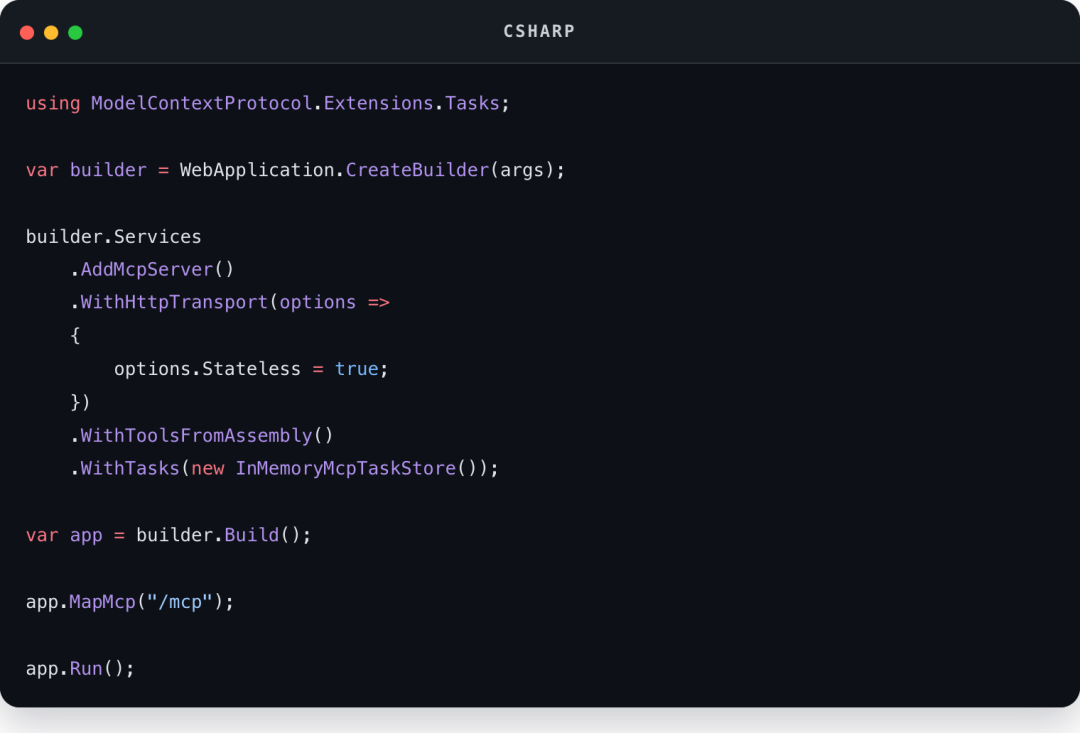Click the 'options' lambda parameter

point(318,302)
